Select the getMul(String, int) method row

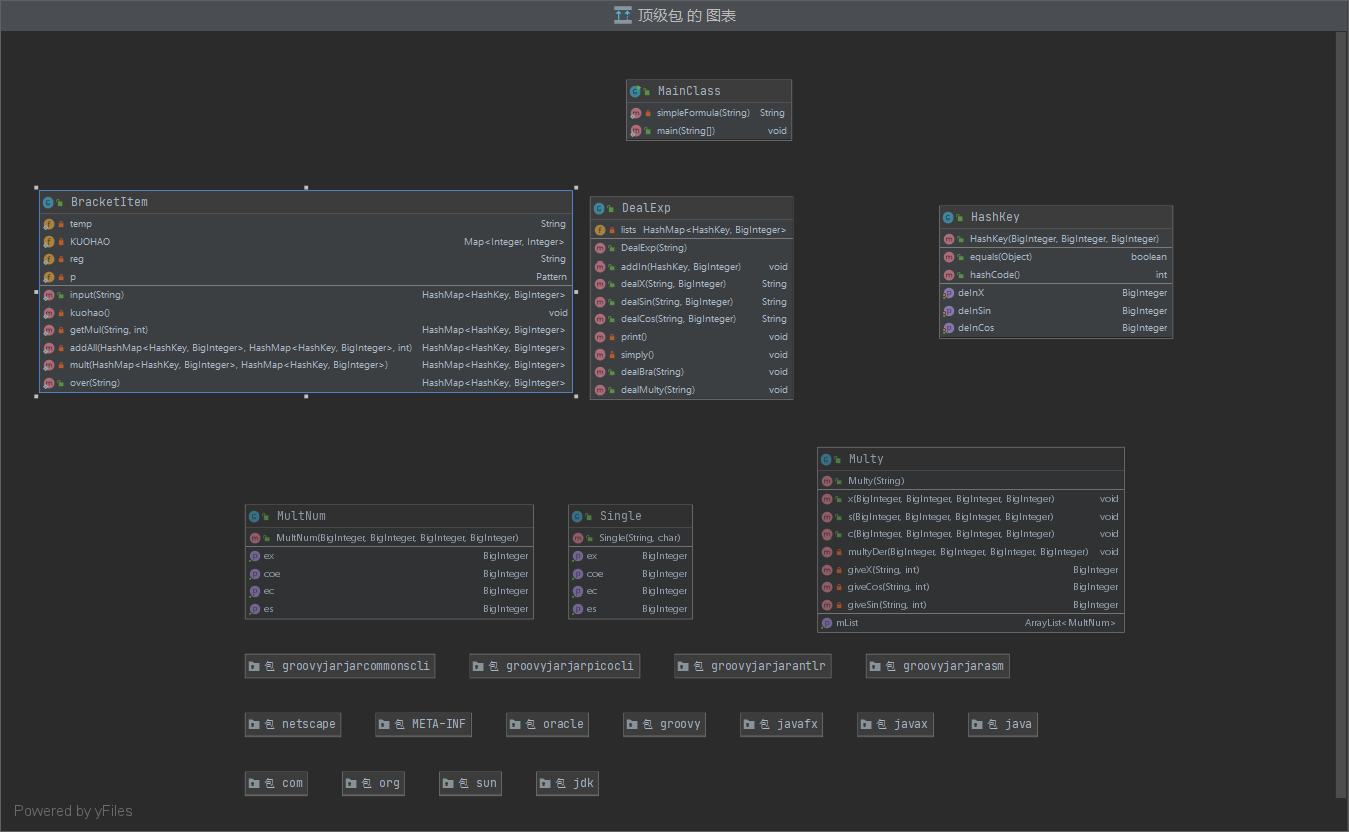coord(306,330)
